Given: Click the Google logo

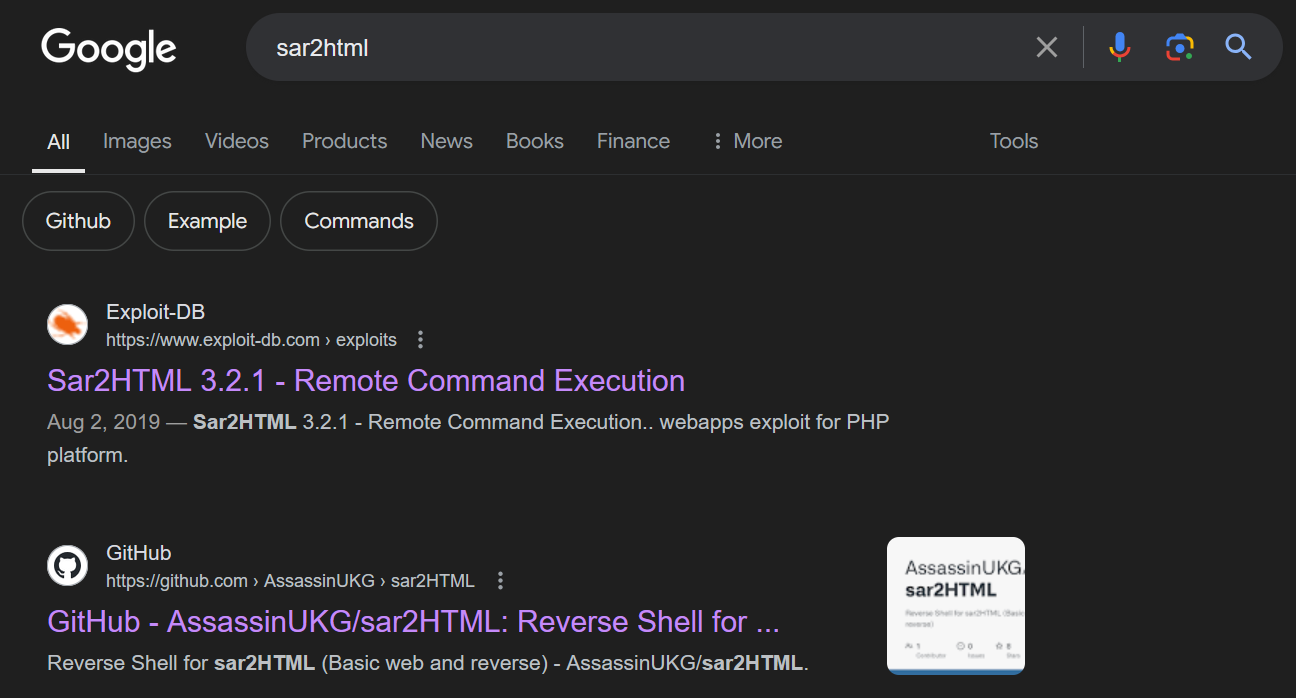Looking at the screenshot, I should click(108, 49).
